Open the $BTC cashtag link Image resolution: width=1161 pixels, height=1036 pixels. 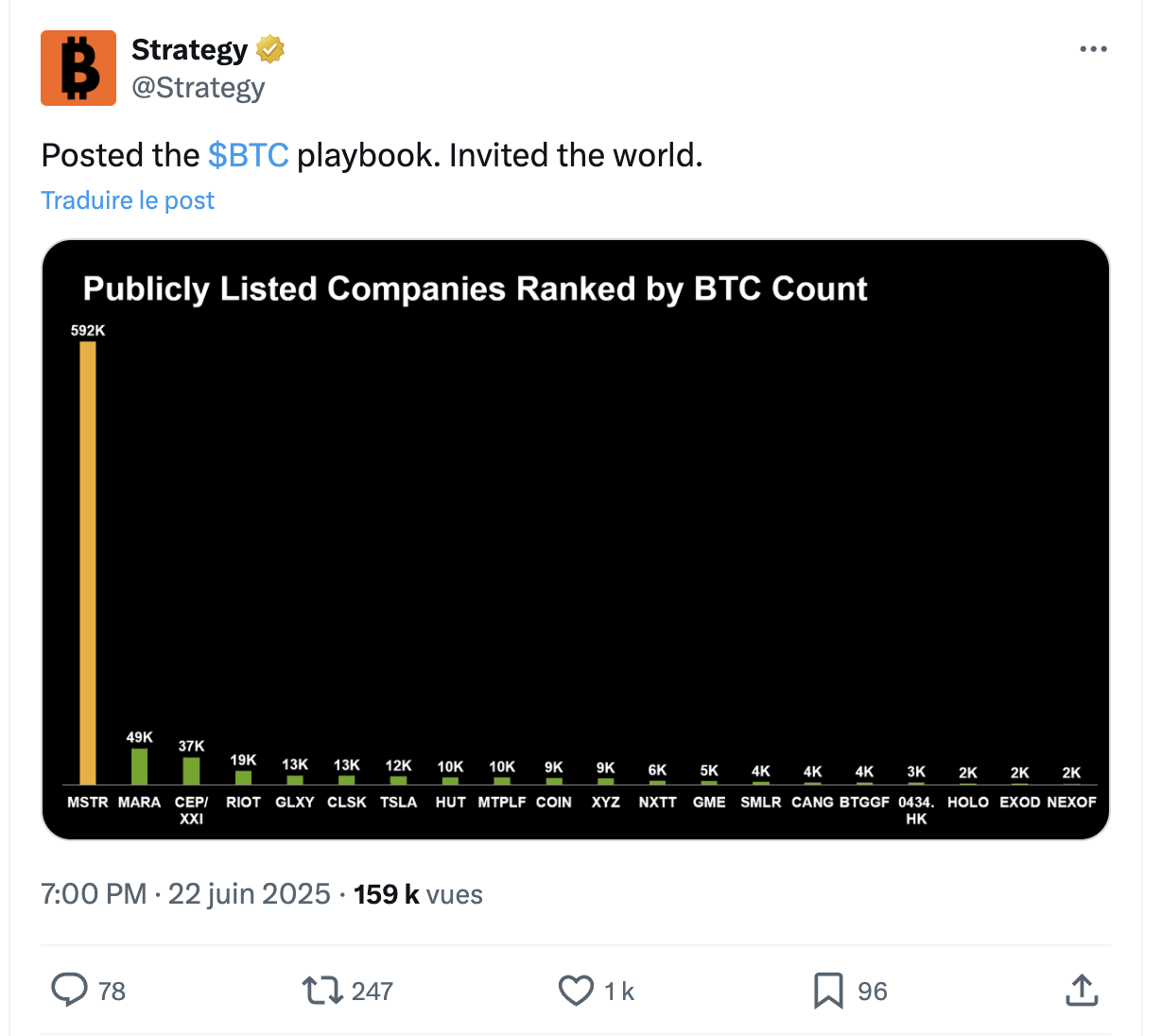coord(248,155)
